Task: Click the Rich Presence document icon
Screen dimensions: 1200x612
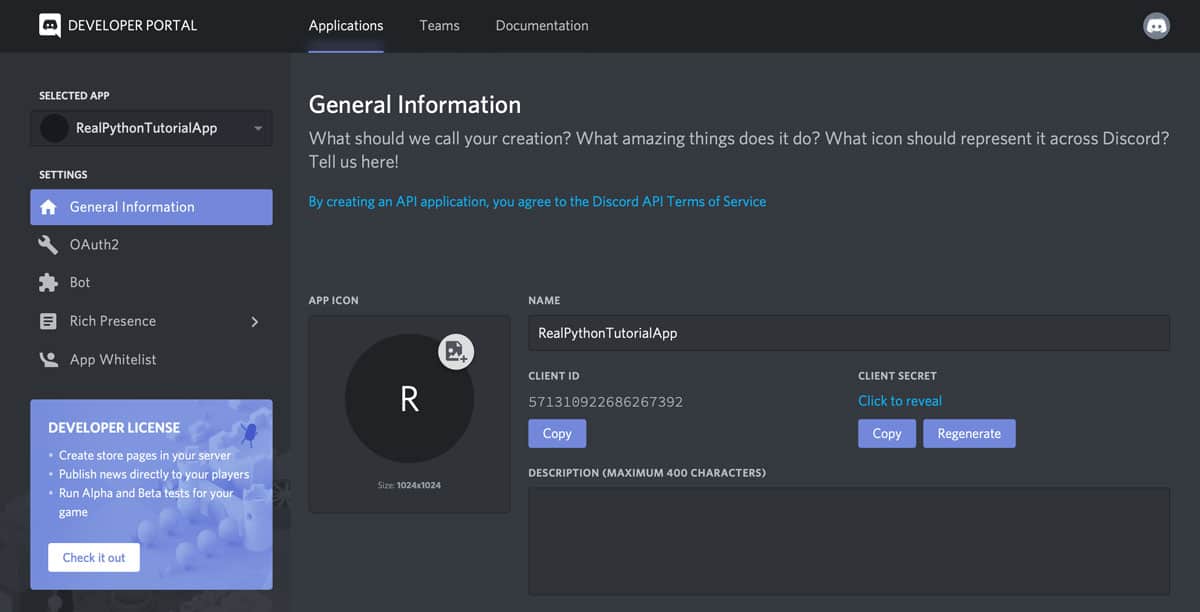Action: tap(48, 321)
